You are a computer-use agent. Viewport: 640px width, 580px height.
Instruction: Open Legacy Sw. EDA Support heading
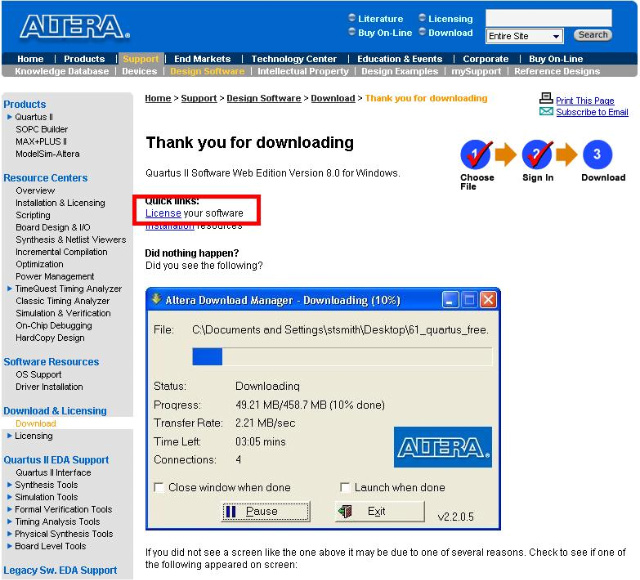pos(60,570)
